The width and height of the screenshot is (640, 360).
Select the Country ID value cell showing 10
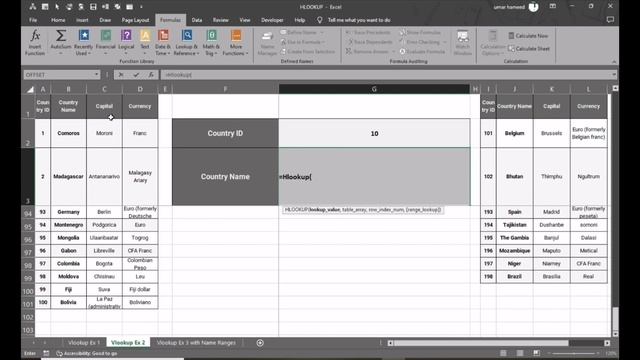pyautogui.click(x=374, y=133)
